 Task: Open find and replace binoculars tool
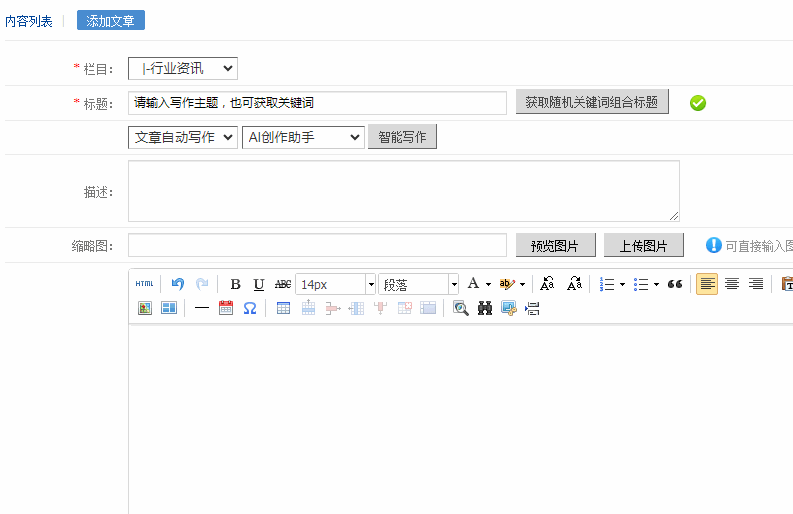click(x=485, y=308)
